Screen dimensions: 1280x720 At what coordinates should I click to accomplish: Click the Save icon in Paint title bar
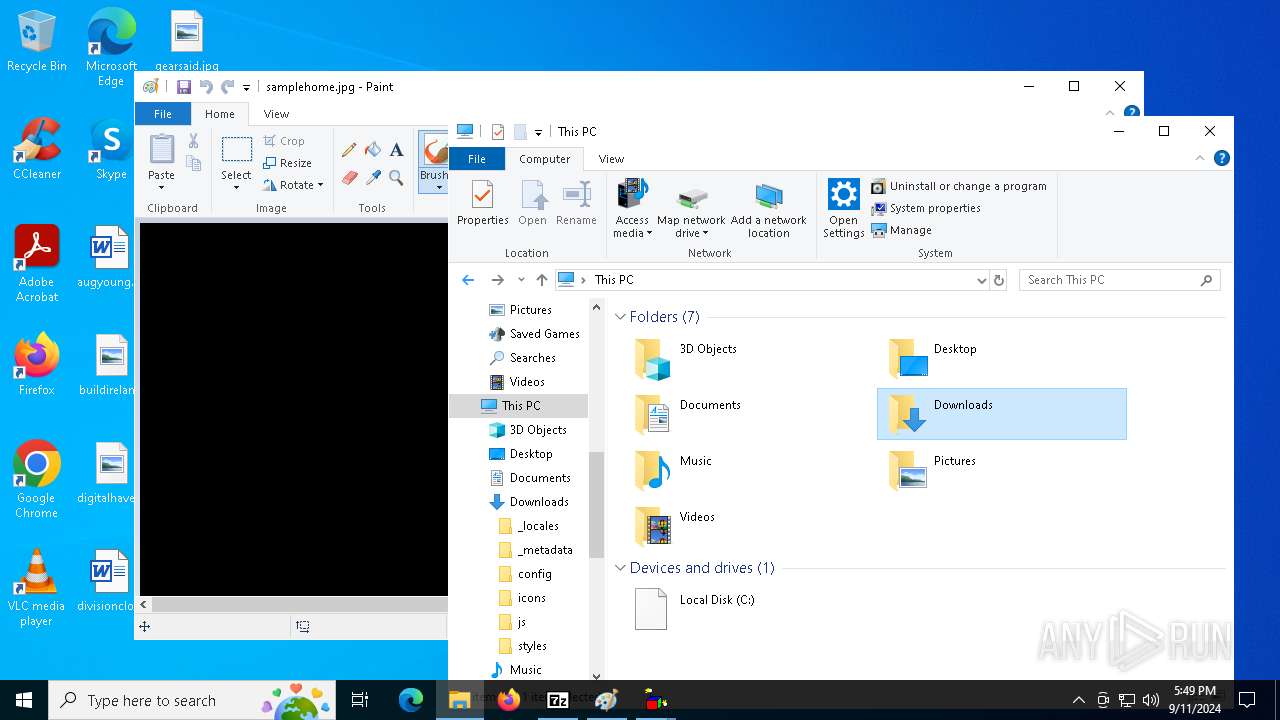(x=184, y=87)
